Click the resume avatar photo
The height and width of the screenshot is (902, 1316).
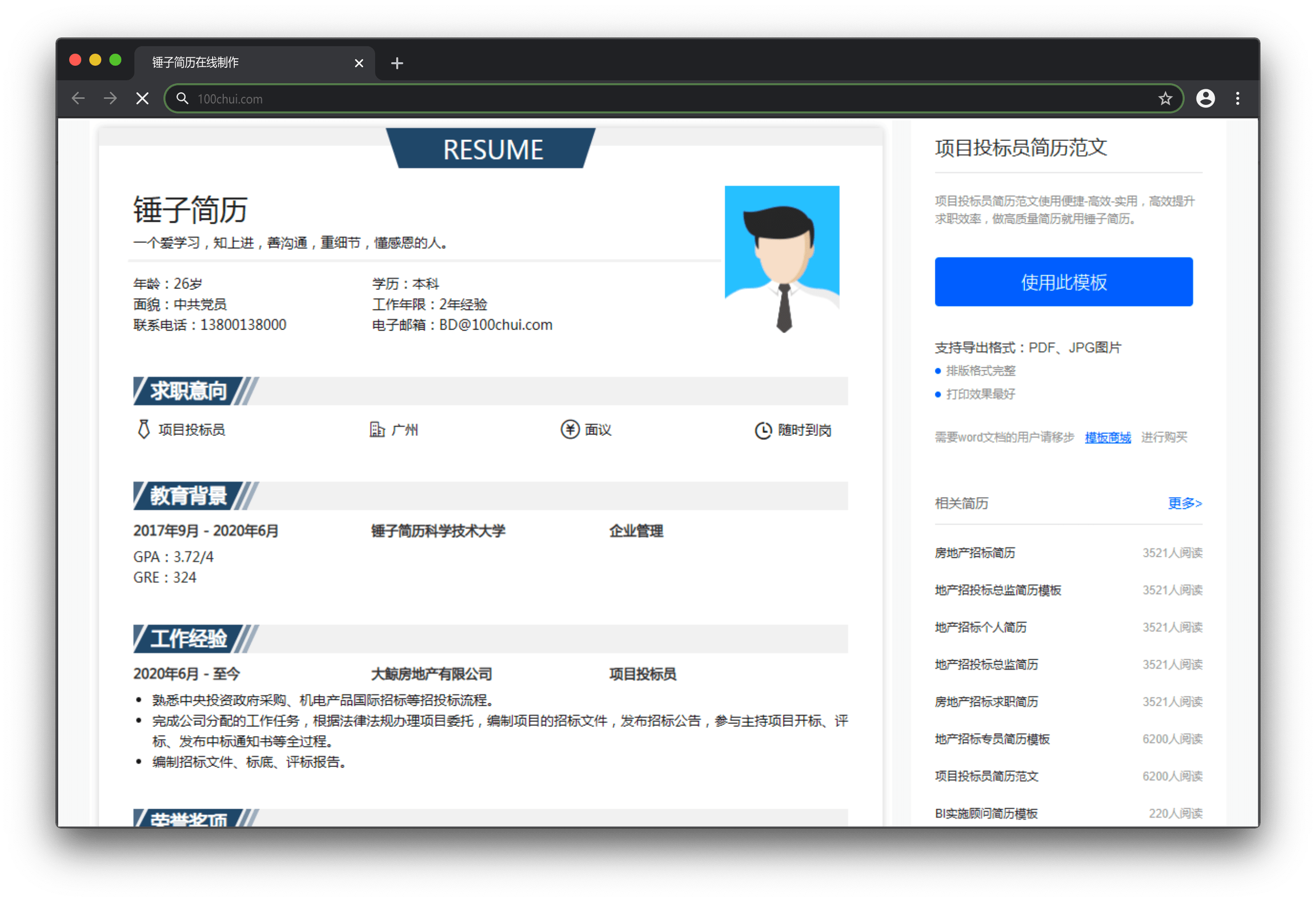pyautogui.click(x=781, y=259)
